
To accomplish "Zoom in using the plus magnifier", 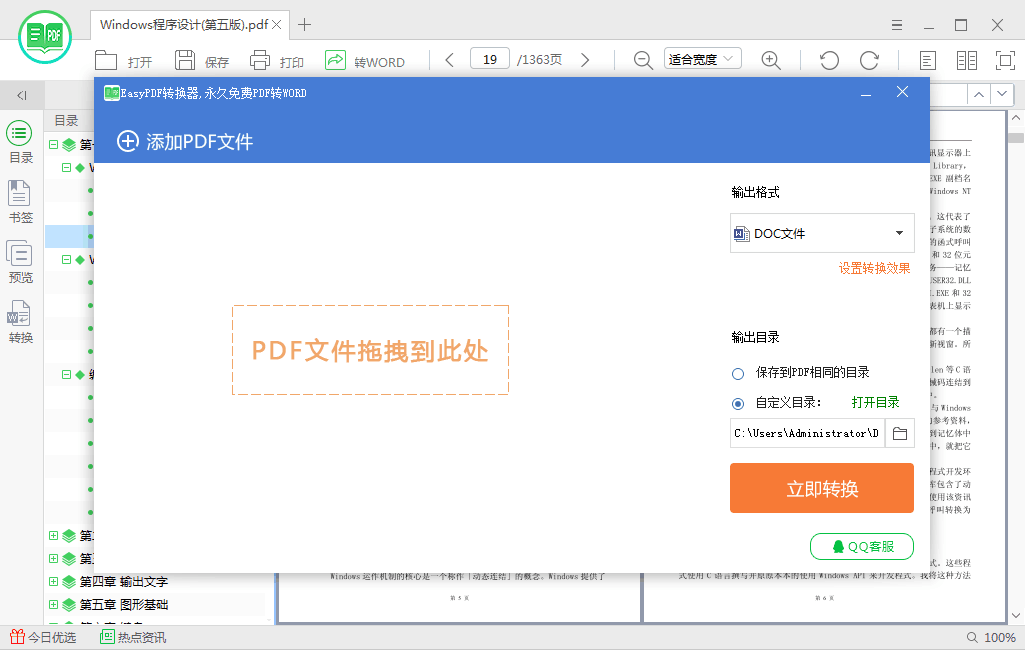I will click(771, 60).
